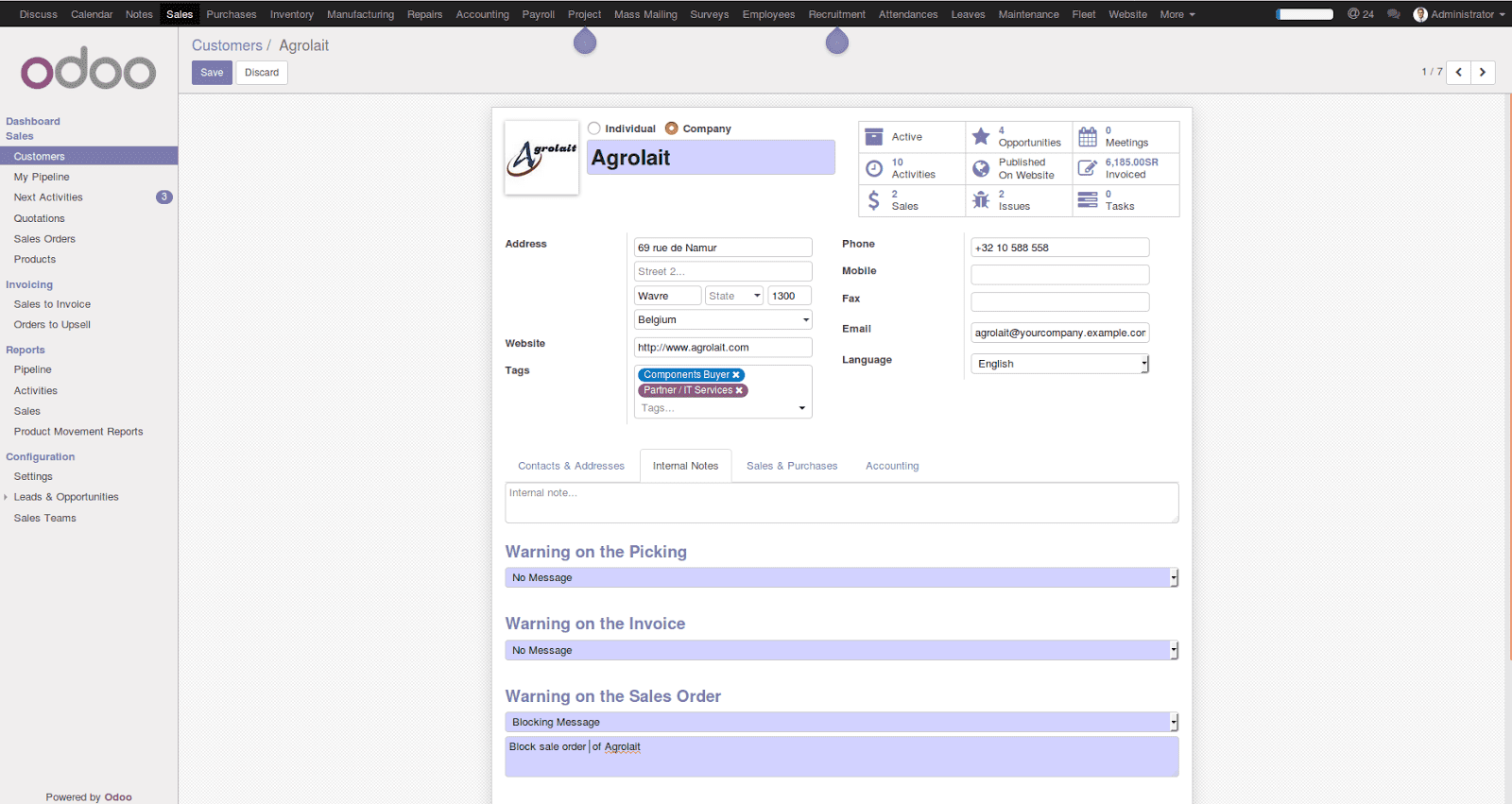Go to the previous customer record arrow

[1459, 72]
